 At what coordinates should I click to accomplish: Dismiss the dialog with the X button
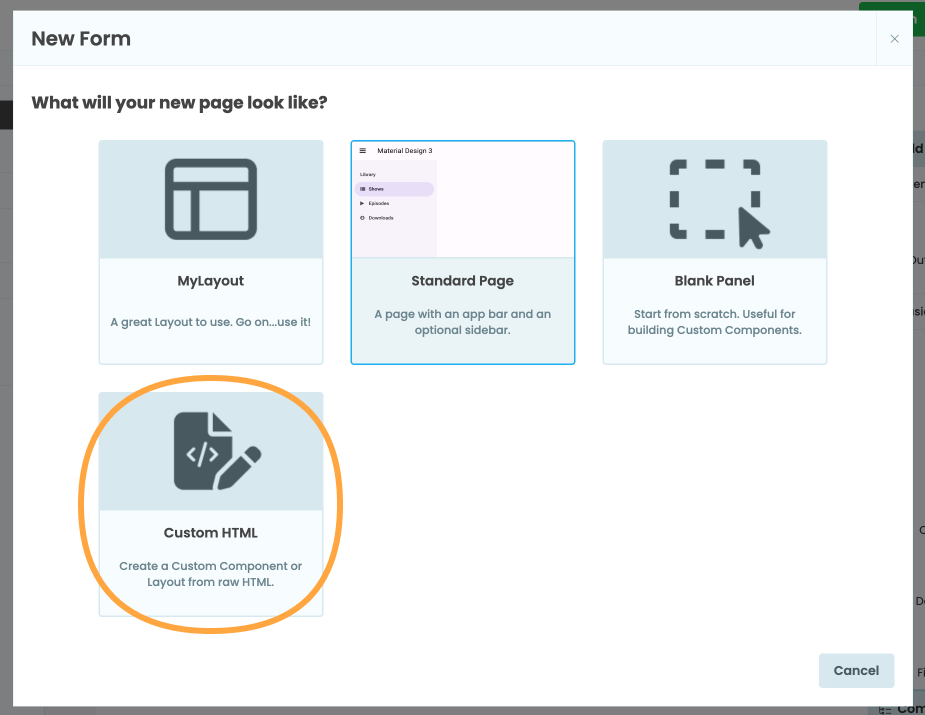tap(894, 39)
